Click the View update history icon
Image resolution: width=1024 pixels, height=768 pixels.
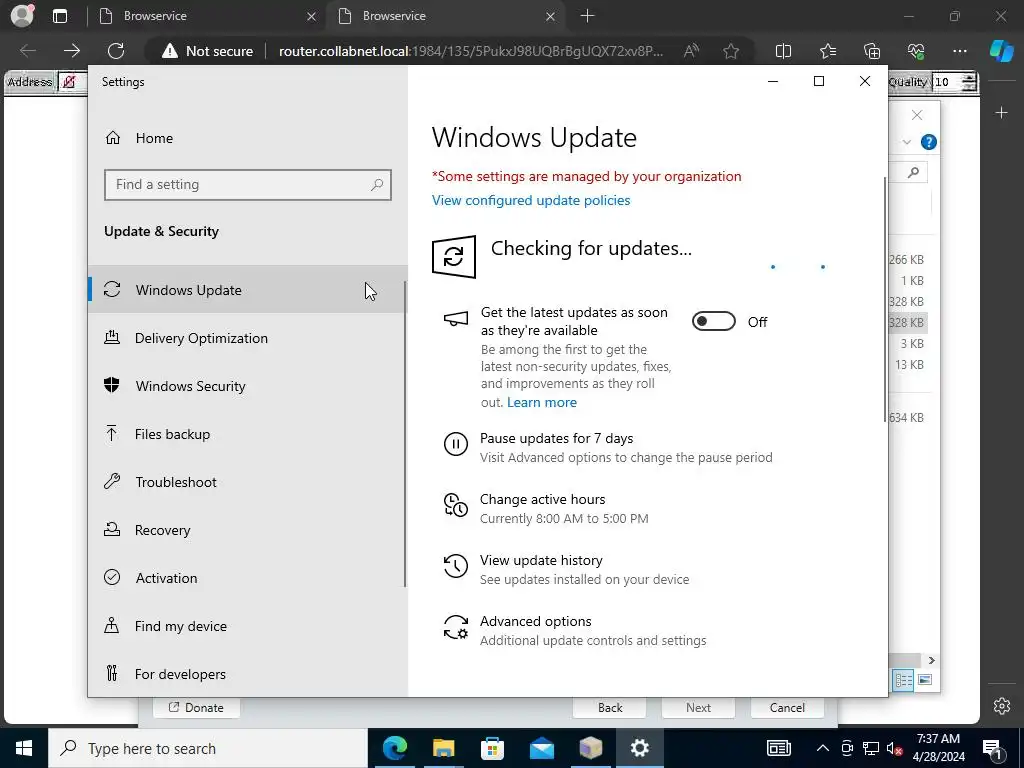456,566
